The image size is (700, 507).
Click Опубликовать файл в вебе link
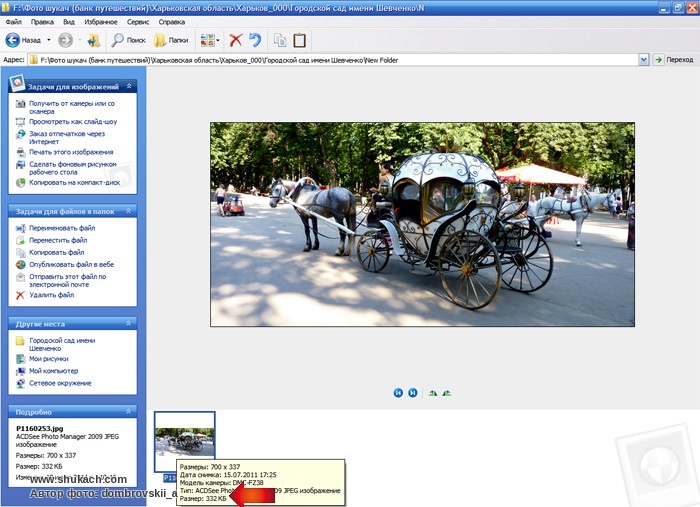tap(71, 264)
